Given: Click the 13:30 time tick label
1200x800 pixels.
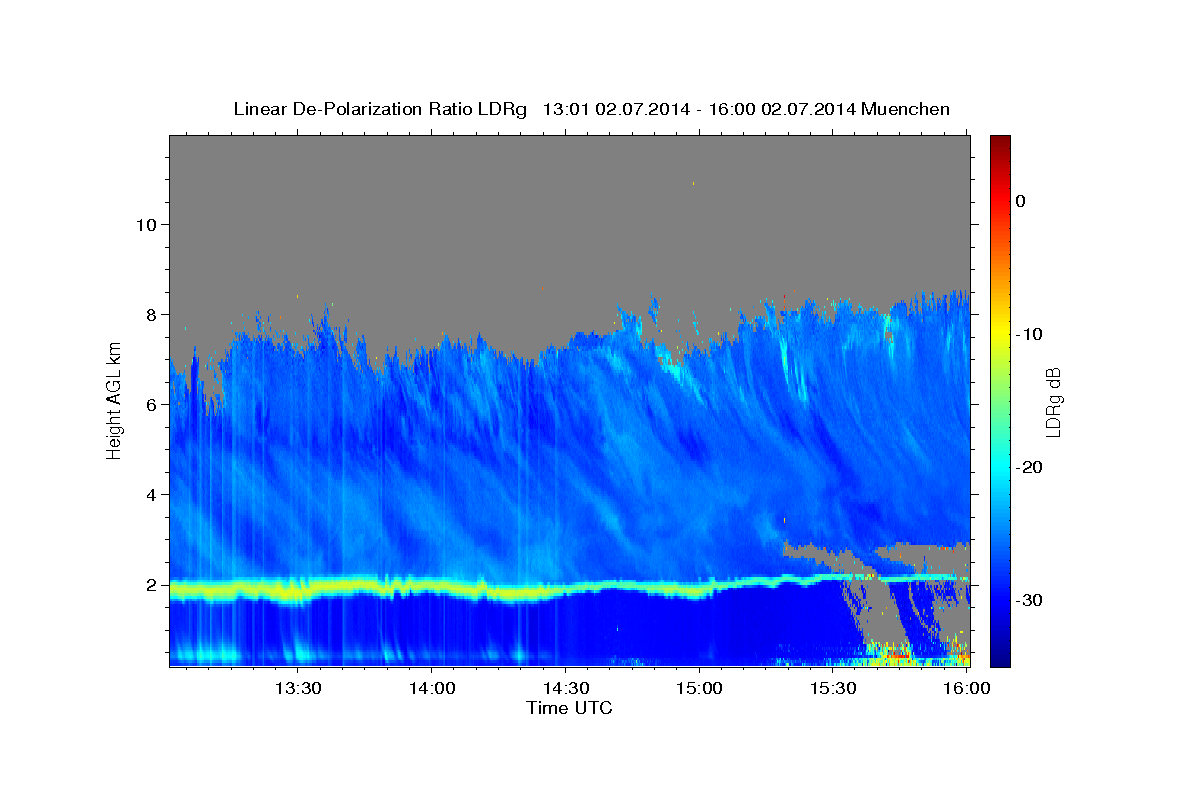Looking at the screenshot, I should click(298, 689).
